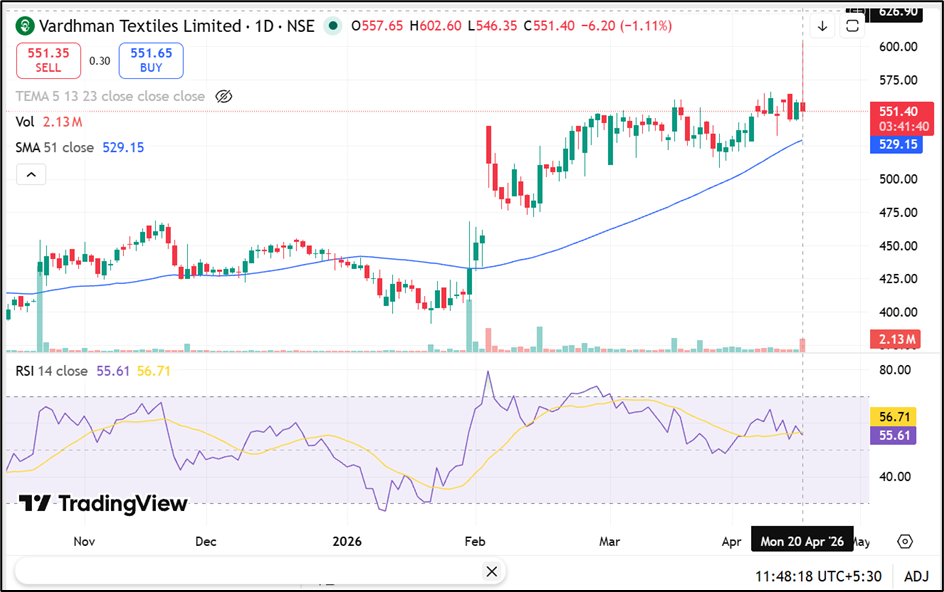Click the fullscreen frame icon at top right

pyautogui.click(x=853, y=26)
